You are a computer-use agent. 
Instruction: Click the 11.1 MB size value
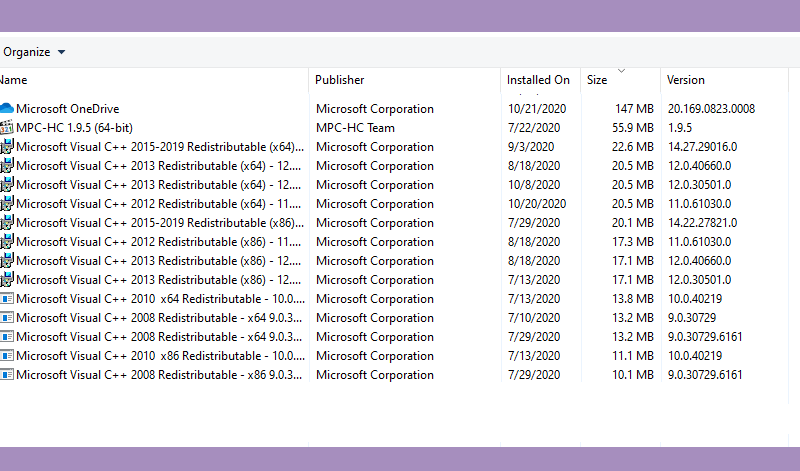click(x=633, y=356)
